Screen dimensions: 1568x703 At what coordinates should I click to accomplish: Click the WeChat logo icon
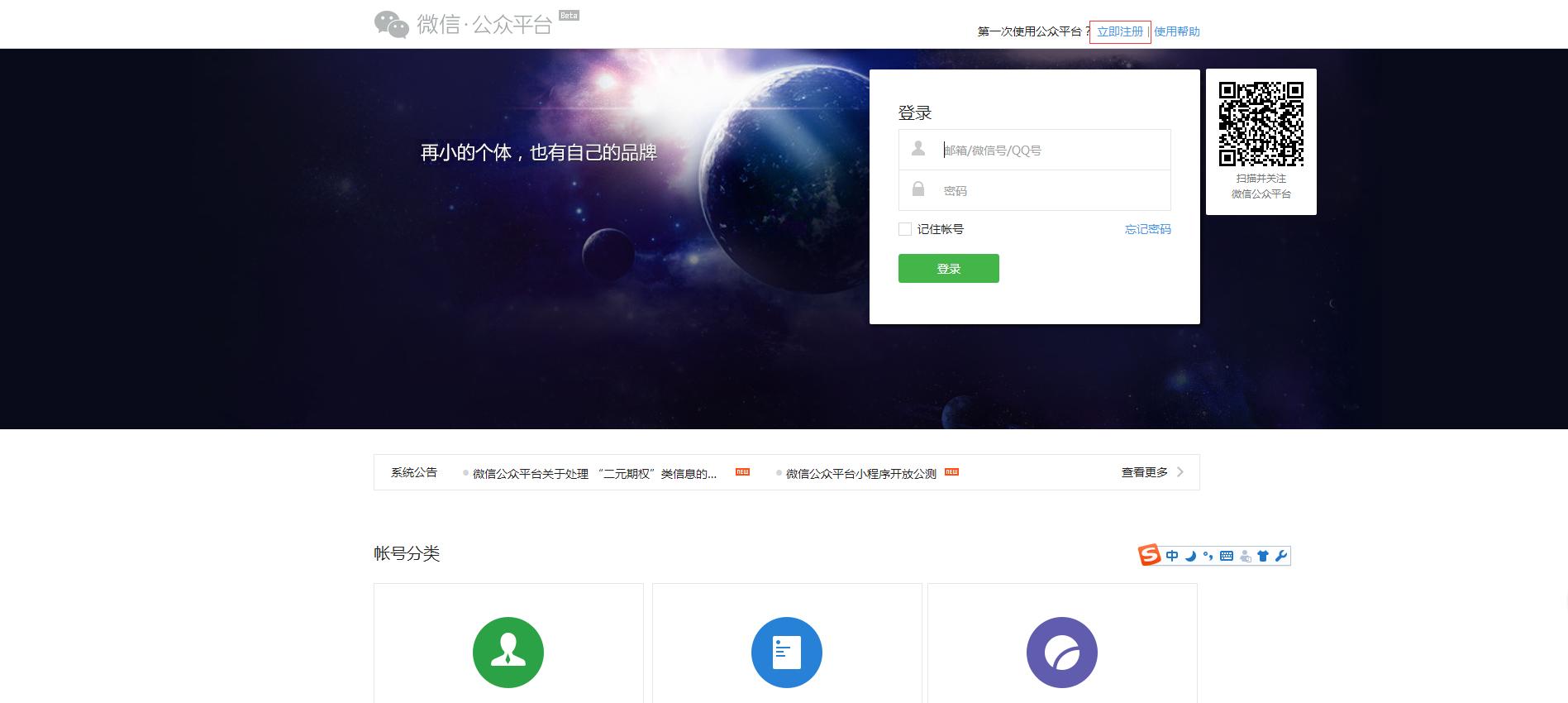pyautogui.click(x=392, y=24)
